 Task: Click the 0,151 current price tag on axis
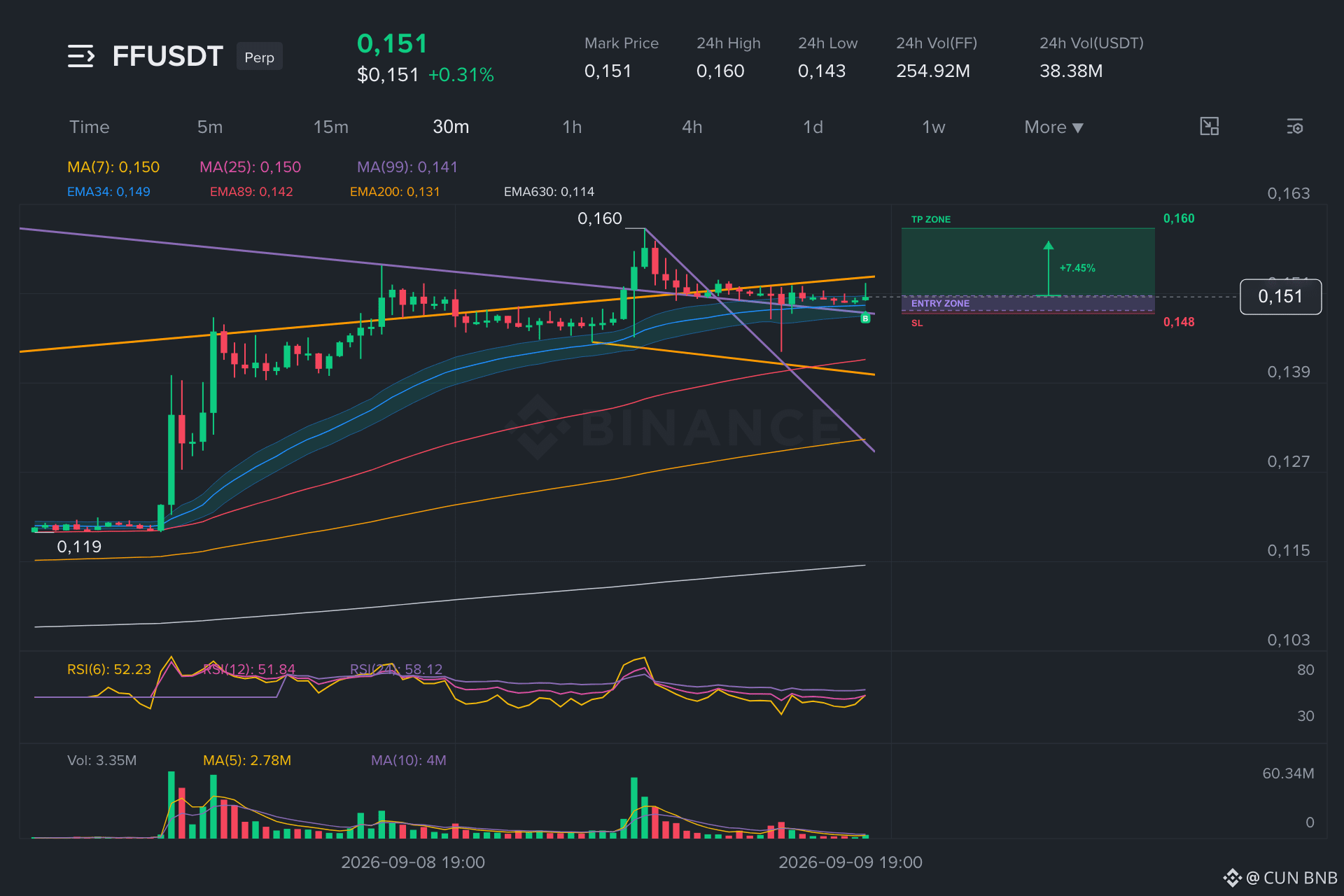click(x=1280, y=297)
